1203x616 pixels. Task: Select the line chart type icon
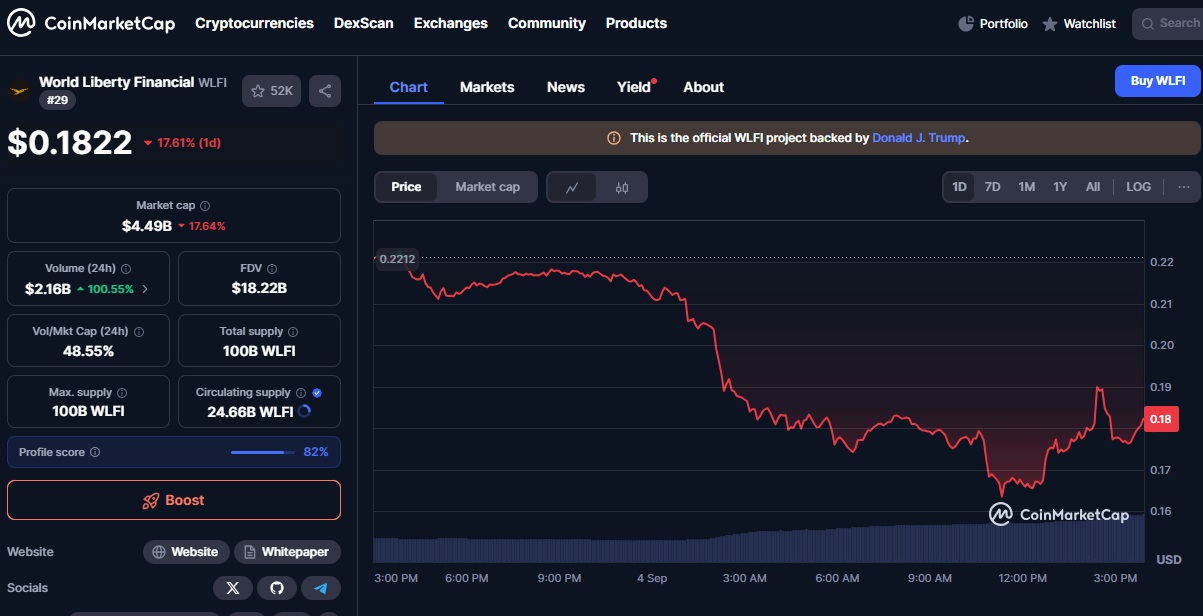coord(572,187)
